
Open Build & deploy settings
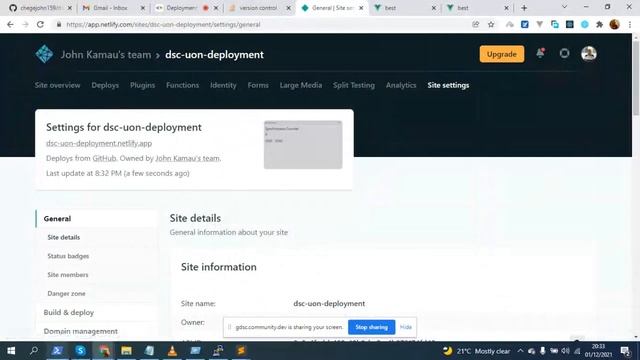pyautogui.click(x=69, y=312)
